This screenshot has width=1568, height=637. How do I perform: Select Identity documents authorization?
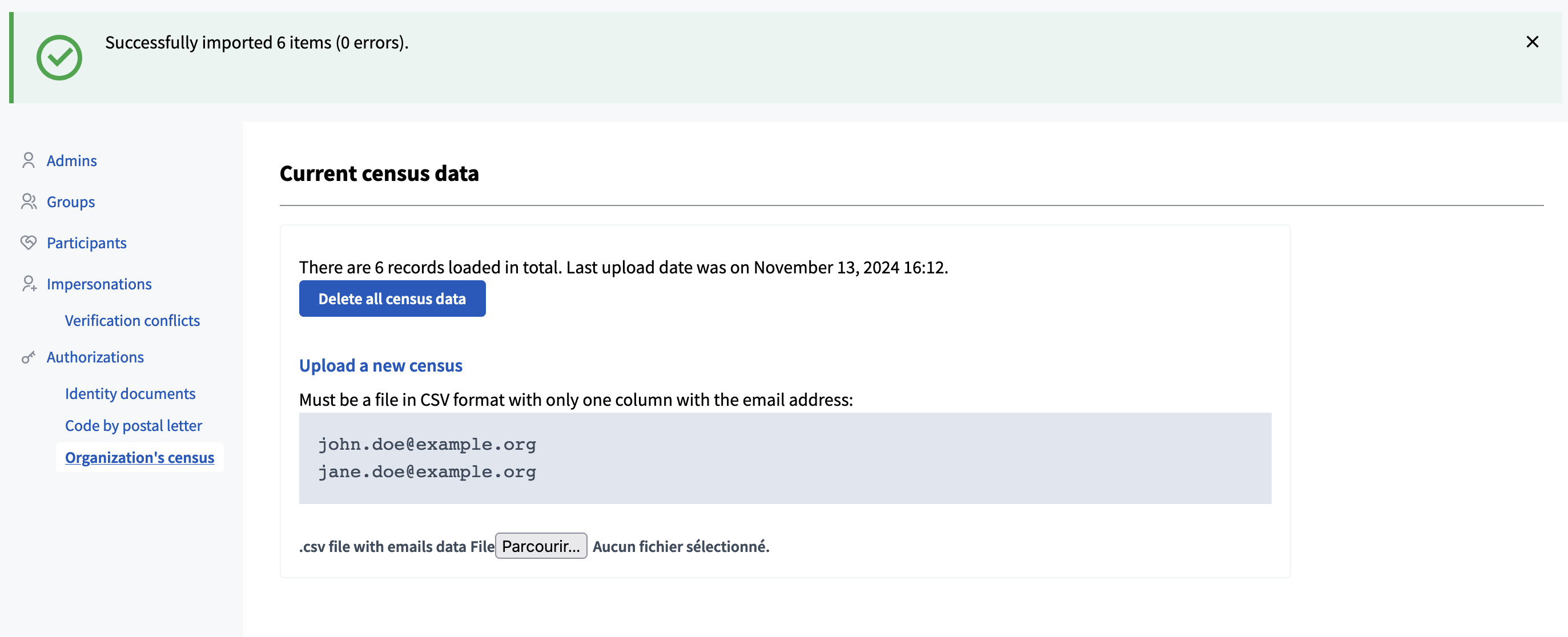(130, 394)
